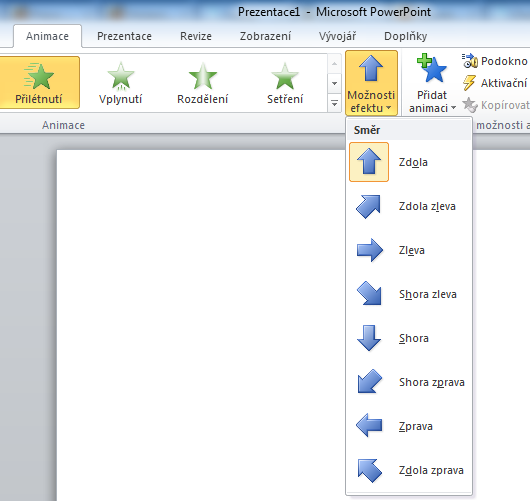Image resolution: width=530 pixels, height=501 pixels.
Task: Choose Zdola zleva diagonal arrow
Action: [409, 206]
